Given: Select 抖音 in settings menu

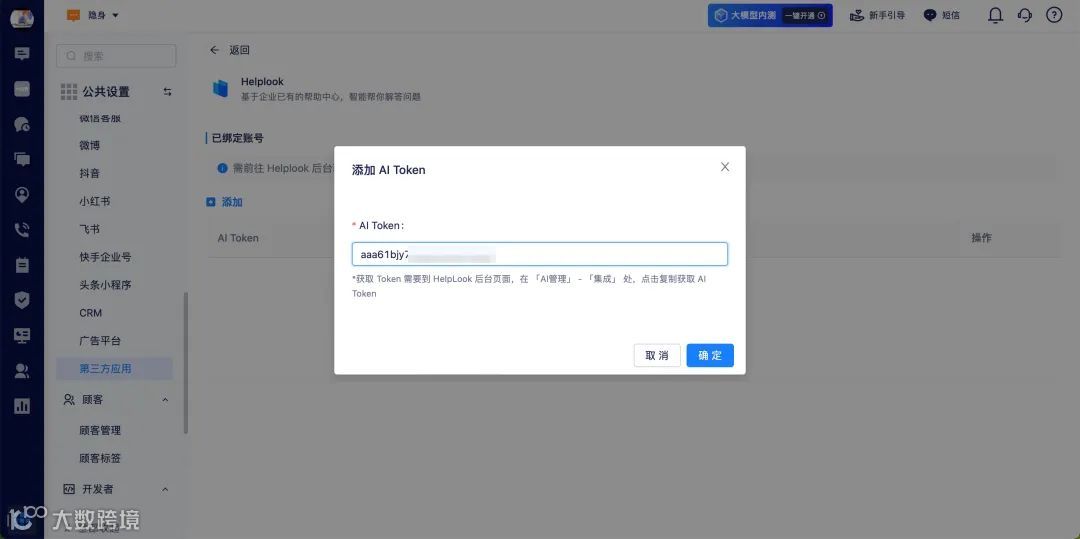Looking at the screenshot, I should coord(90,173).
